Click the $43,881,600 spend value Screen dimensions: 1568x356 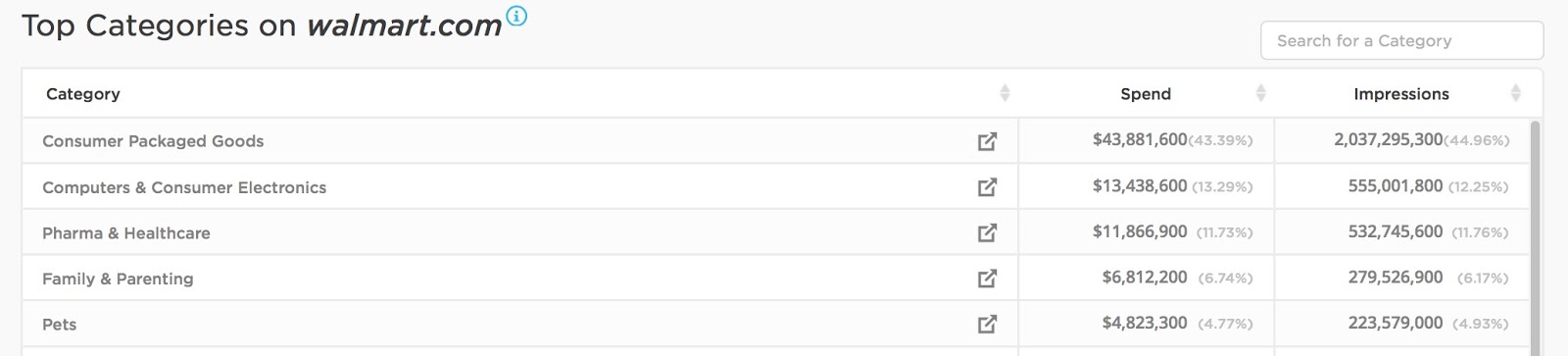coord(1140,140)
